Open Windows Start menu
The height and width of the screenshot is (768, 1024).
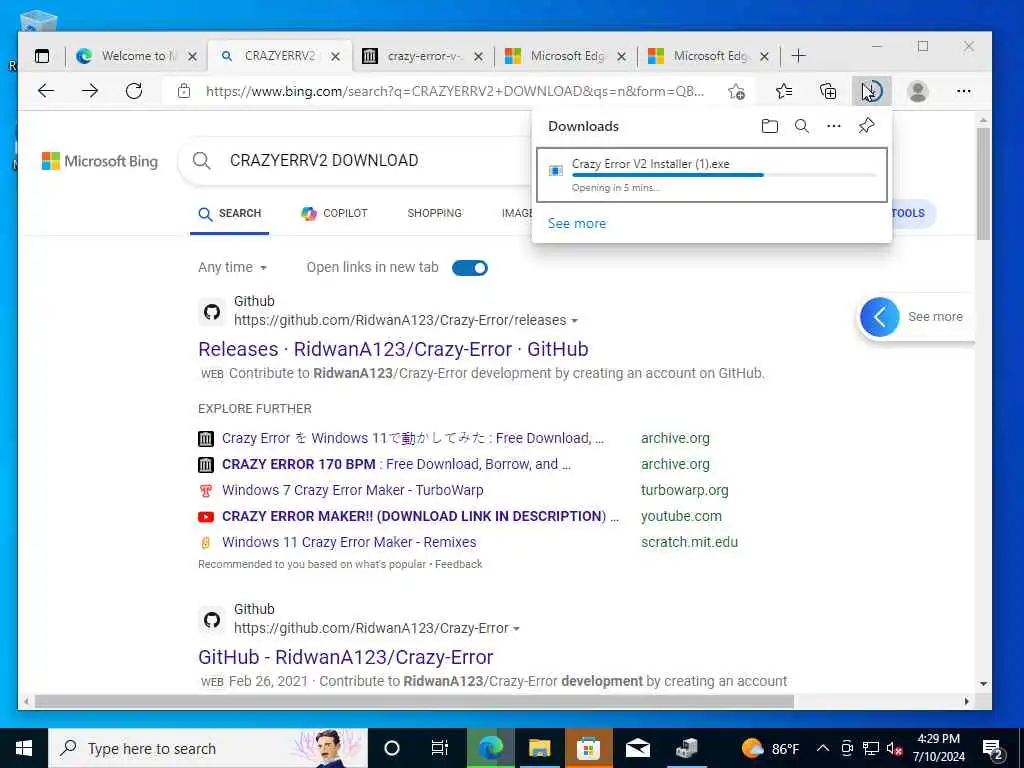pos(24,748)
